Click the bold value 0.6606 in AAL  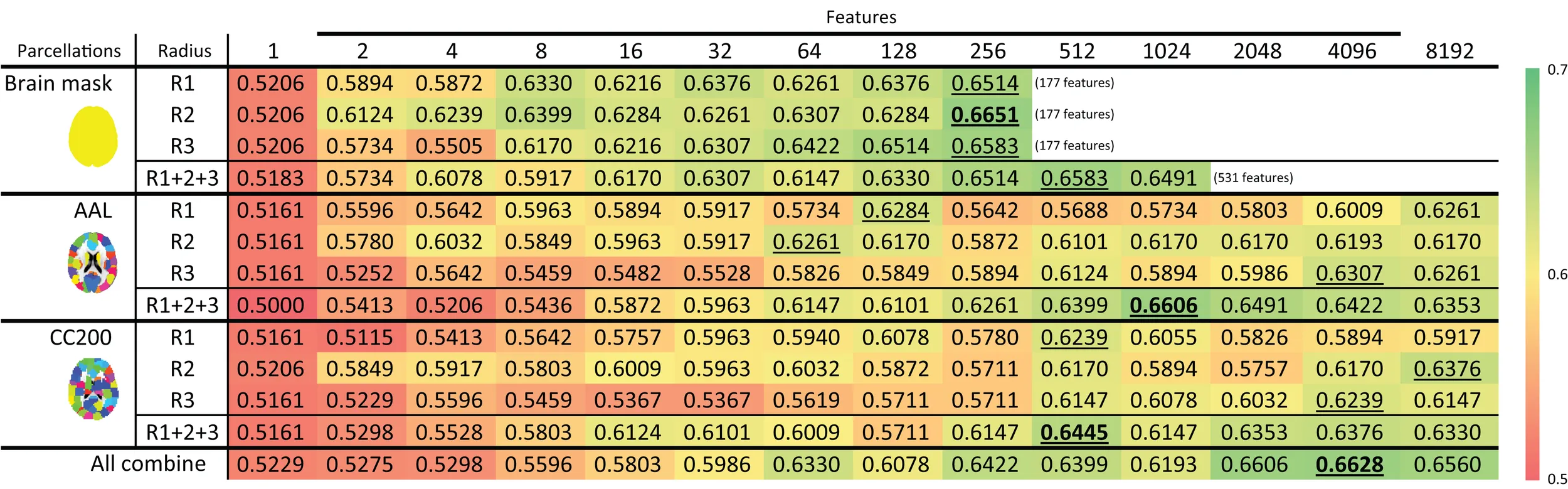(x=1163, y=306)
